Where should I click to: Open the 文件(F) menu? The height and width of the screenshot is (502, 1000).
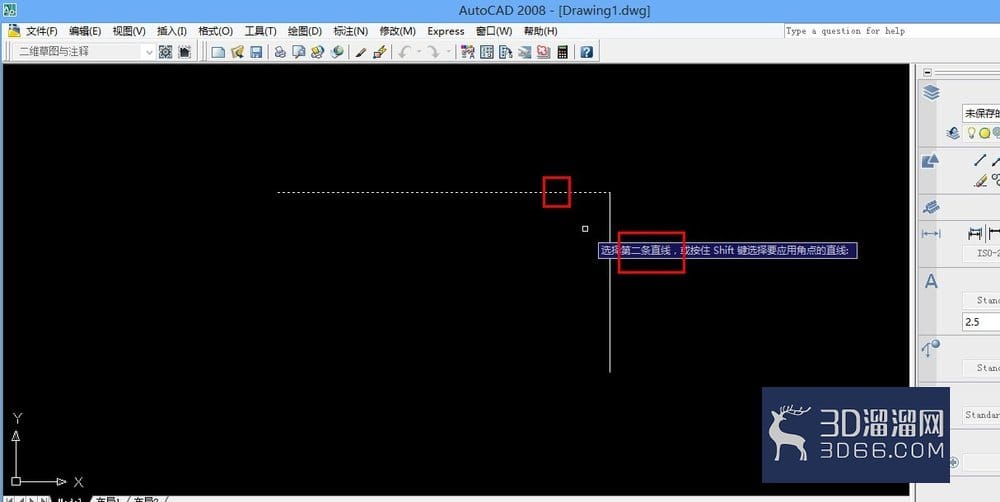coord(41,31)
